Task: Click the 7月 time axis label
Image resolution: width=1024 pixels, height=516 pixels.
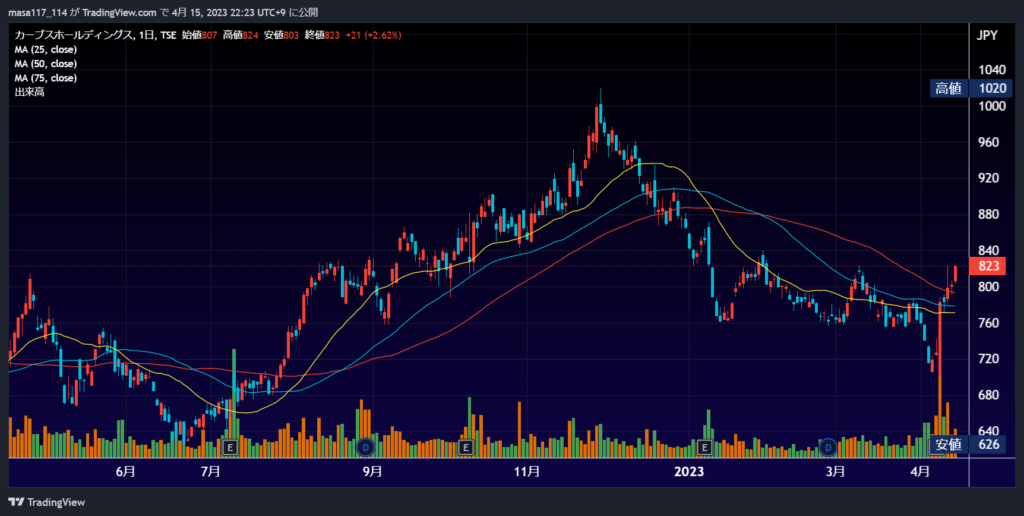Action: (210, 471)
